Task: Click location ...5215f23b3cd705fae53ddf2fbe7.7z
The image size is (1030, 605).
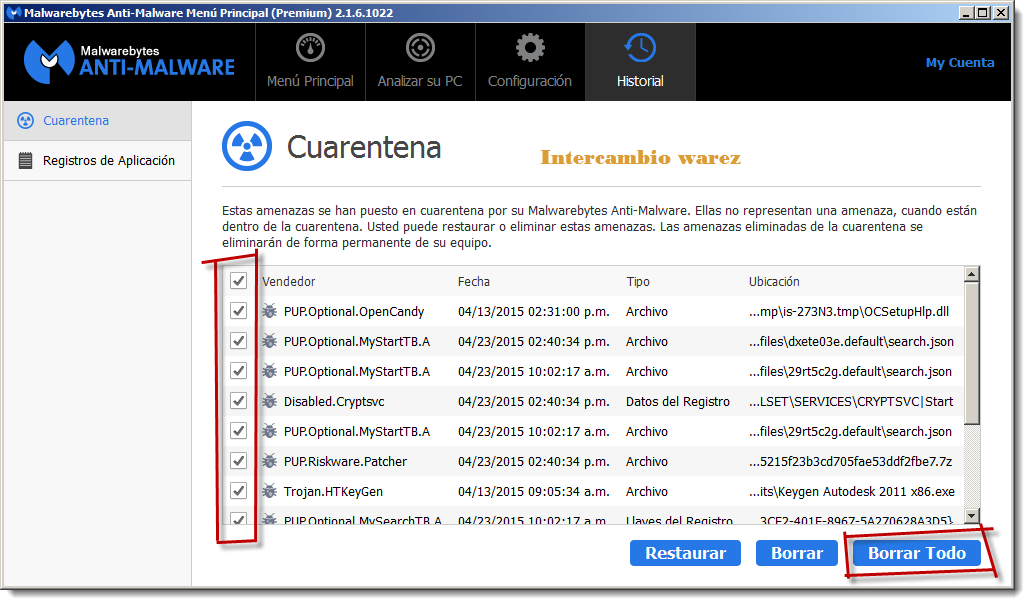Action: point(851,462)
